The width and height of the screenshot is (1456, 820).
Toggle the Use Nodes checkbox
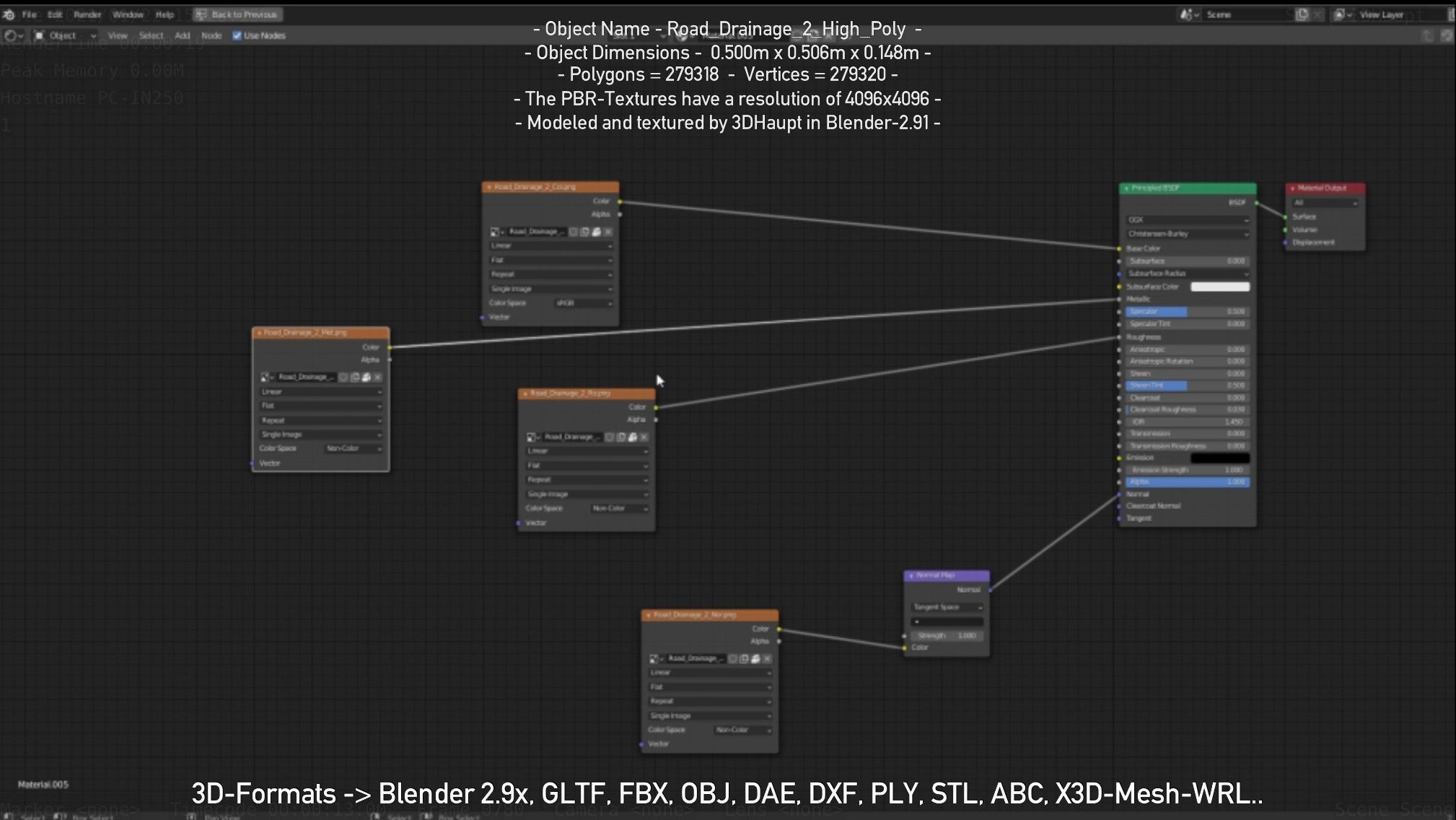[237, 35]
